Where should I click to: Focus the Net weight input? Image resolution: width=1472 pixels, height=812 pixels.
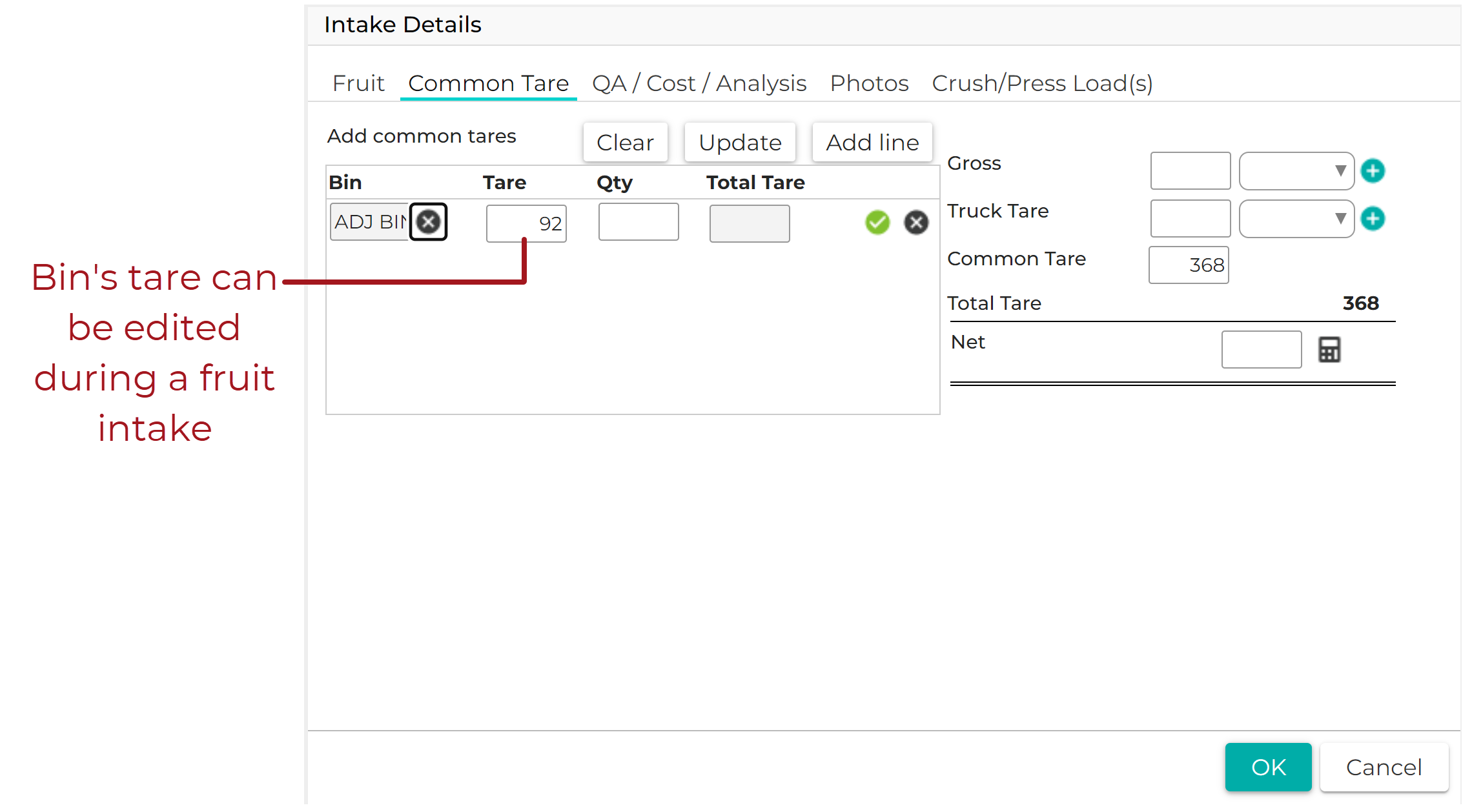click(1262, 350)
